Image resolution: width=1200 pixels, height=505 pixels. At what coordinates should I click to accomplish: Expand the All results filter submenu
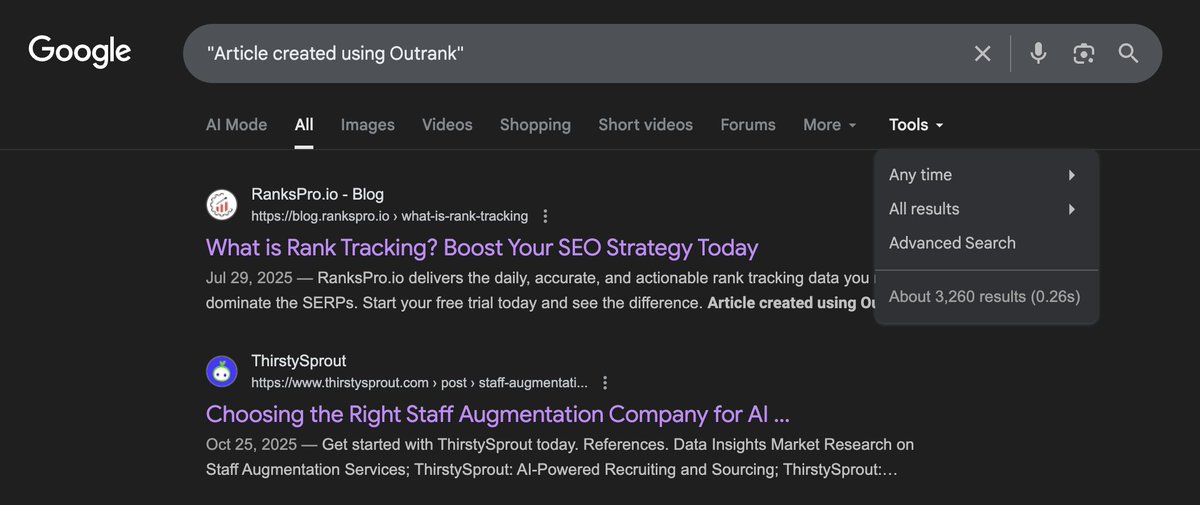pos(986,209)
